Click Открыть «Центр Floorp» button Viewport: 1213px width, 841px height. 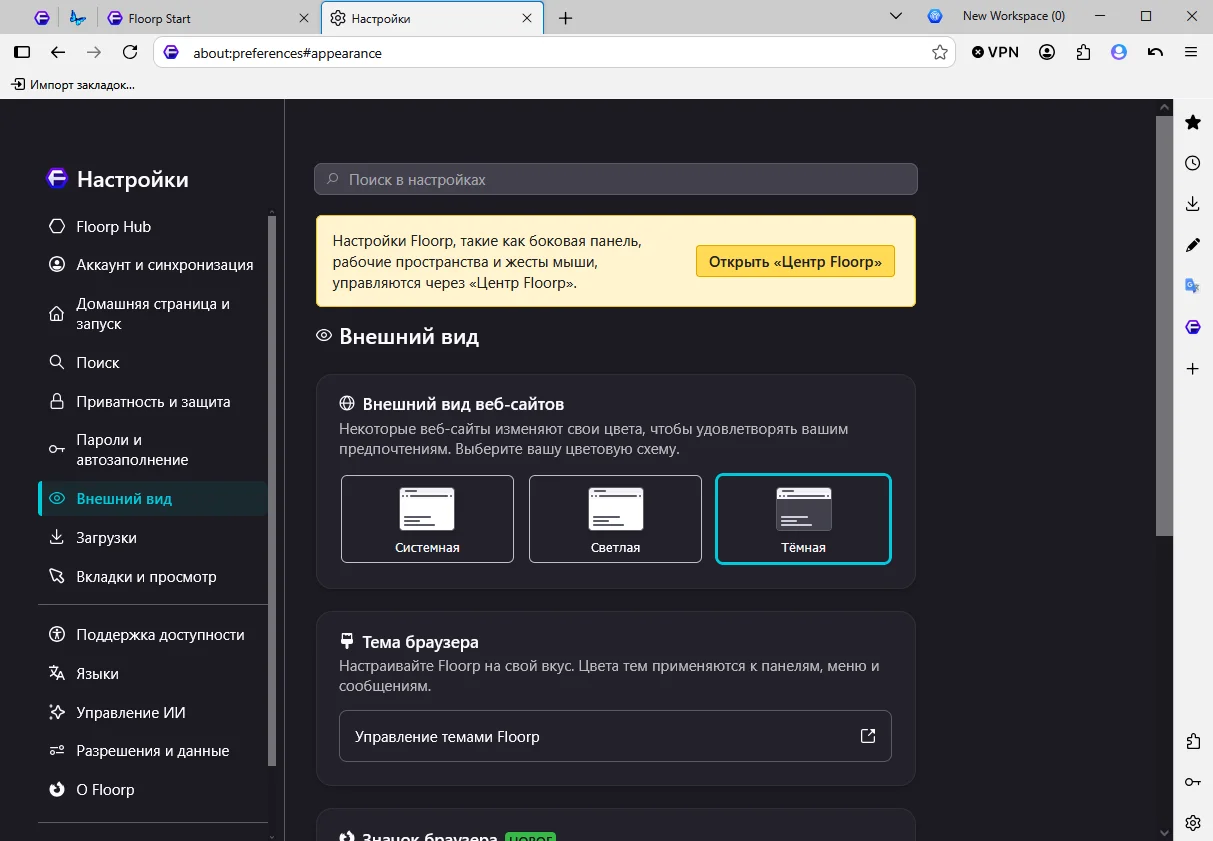click(795, 262)
